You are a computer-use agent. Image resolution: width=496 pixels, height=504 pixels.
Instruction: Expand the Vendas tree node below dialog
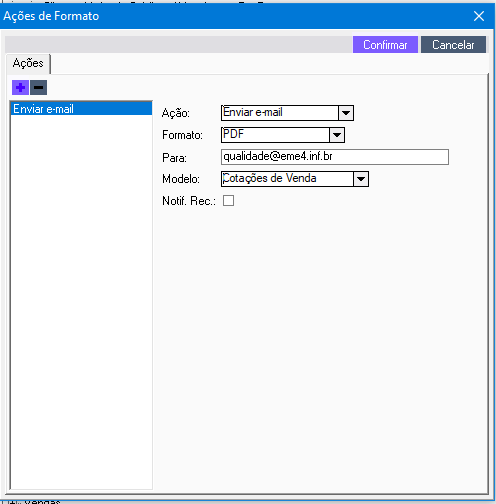(12, 502)
